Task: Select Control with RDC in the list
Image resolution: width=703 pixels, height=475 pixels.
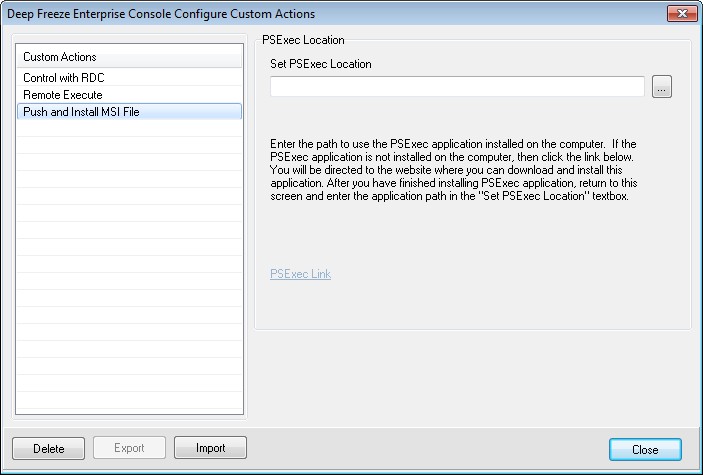Action: (x=64, y=77)
